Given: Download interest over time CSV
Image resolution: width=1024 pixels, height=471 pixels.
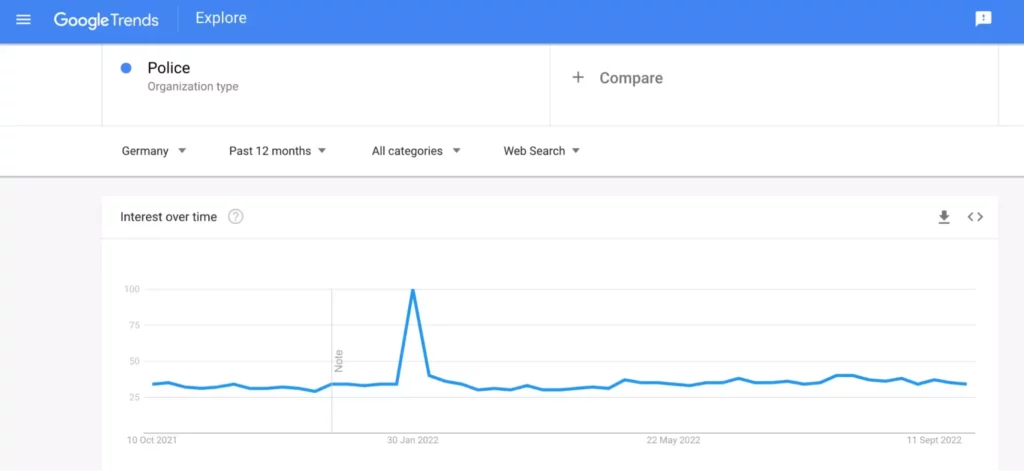Looking at the screenshot, I should click(944, 218).
